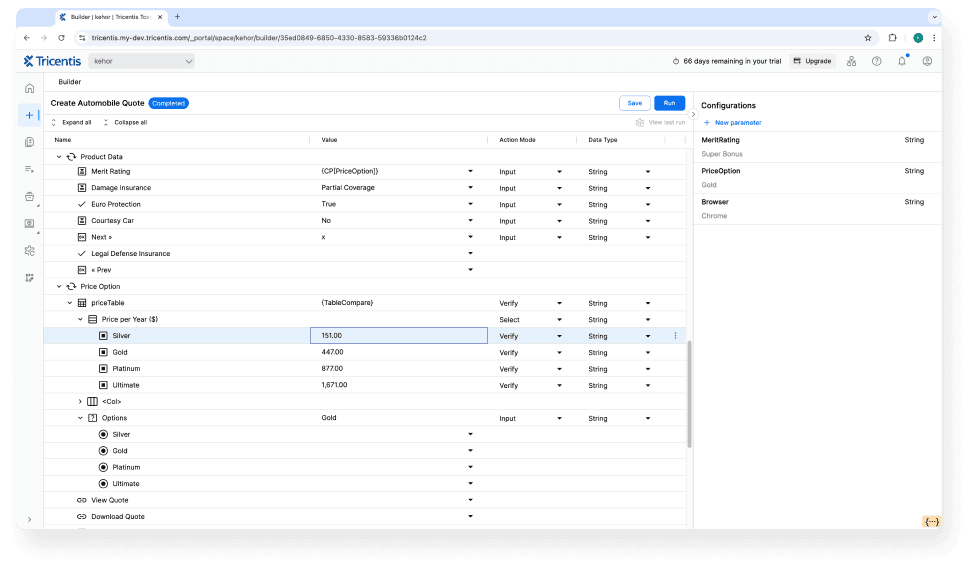Open the sidebar settings gear icon
Viewport: 974px width, 570px height.
click(29, 251)
